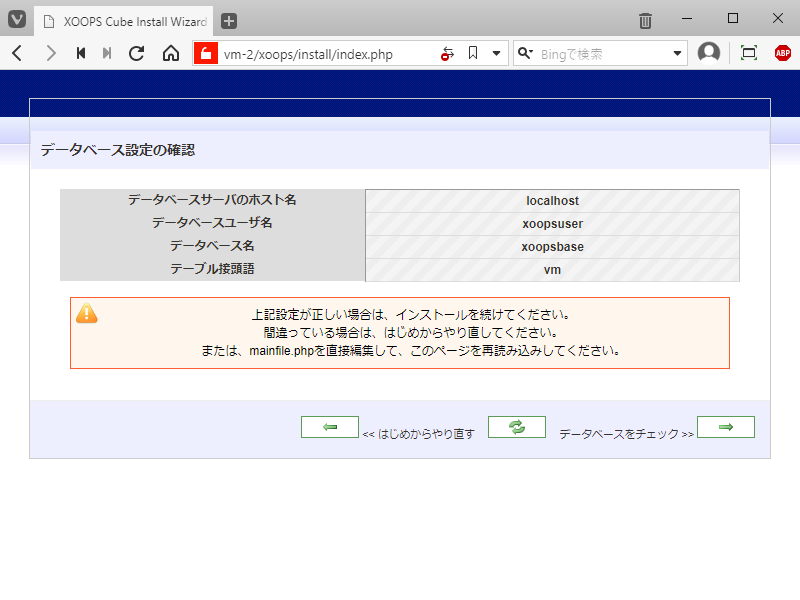Open the user profile avatar
The width and height of the screenshot is (800, 600).
pos(709,53)
